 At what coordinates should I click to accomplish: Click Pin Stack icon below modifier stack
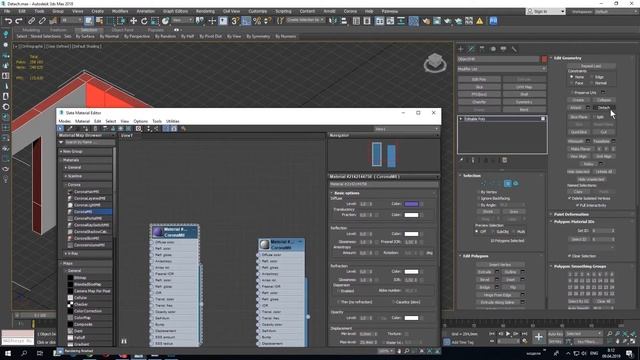pyautogui.click(x=462, y=160)
